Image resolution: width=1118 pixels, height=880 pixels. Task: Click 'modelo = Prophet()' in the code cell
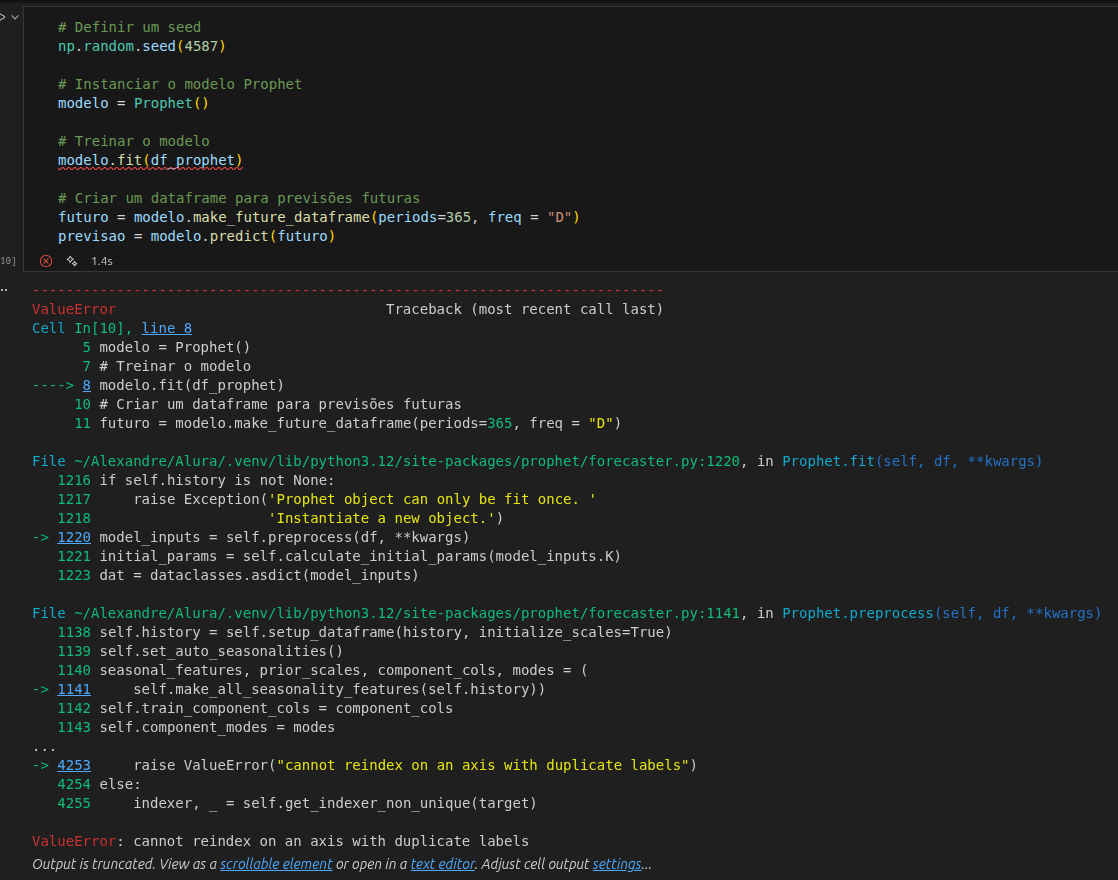click(133, 103)
